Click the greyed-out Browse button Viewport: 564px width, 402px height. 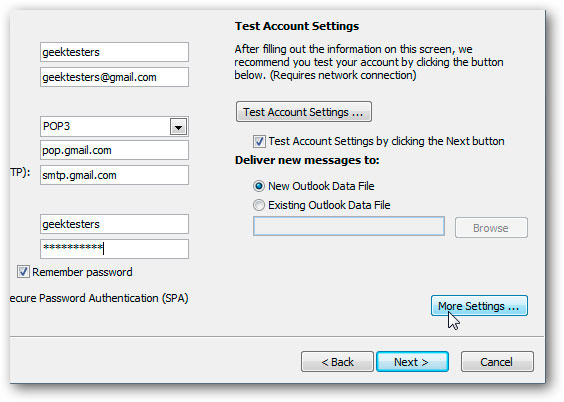[x=491, y=228]
